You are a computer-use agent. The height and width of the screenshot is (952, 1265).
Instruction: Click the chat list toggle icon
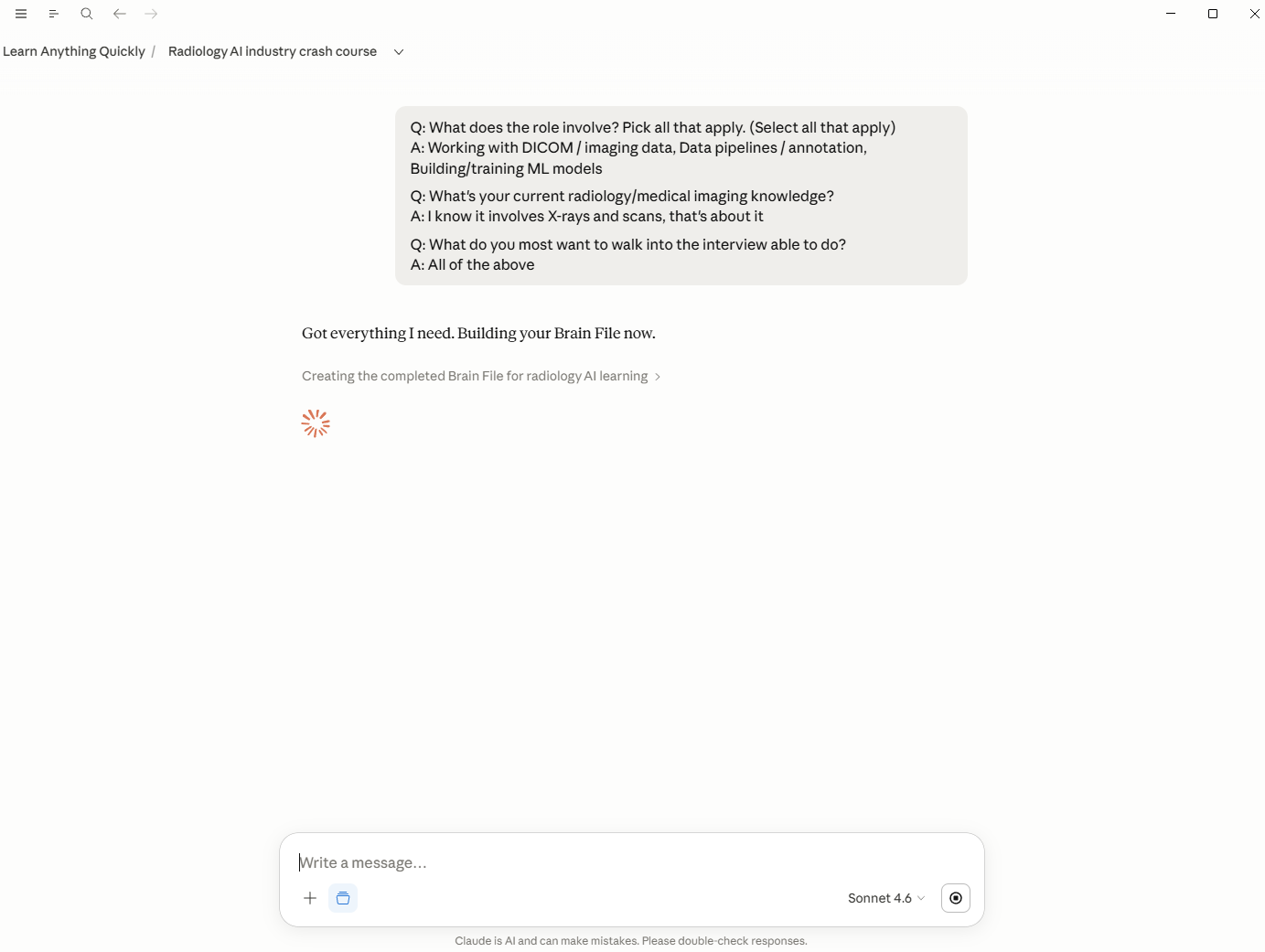[54, 14]
